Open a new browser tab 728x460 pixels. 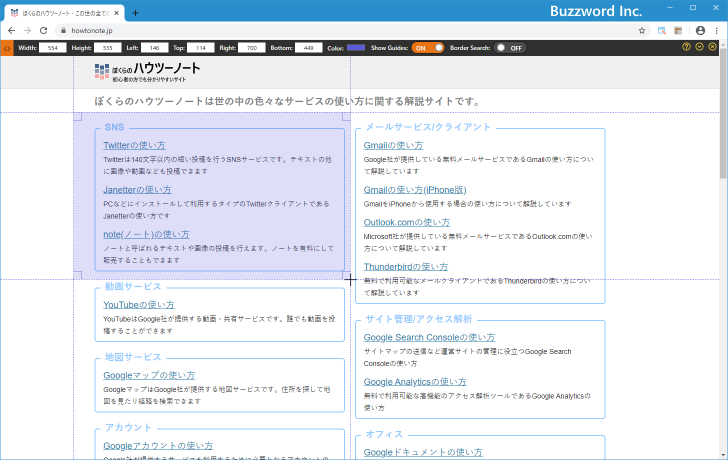coord(135,13)
